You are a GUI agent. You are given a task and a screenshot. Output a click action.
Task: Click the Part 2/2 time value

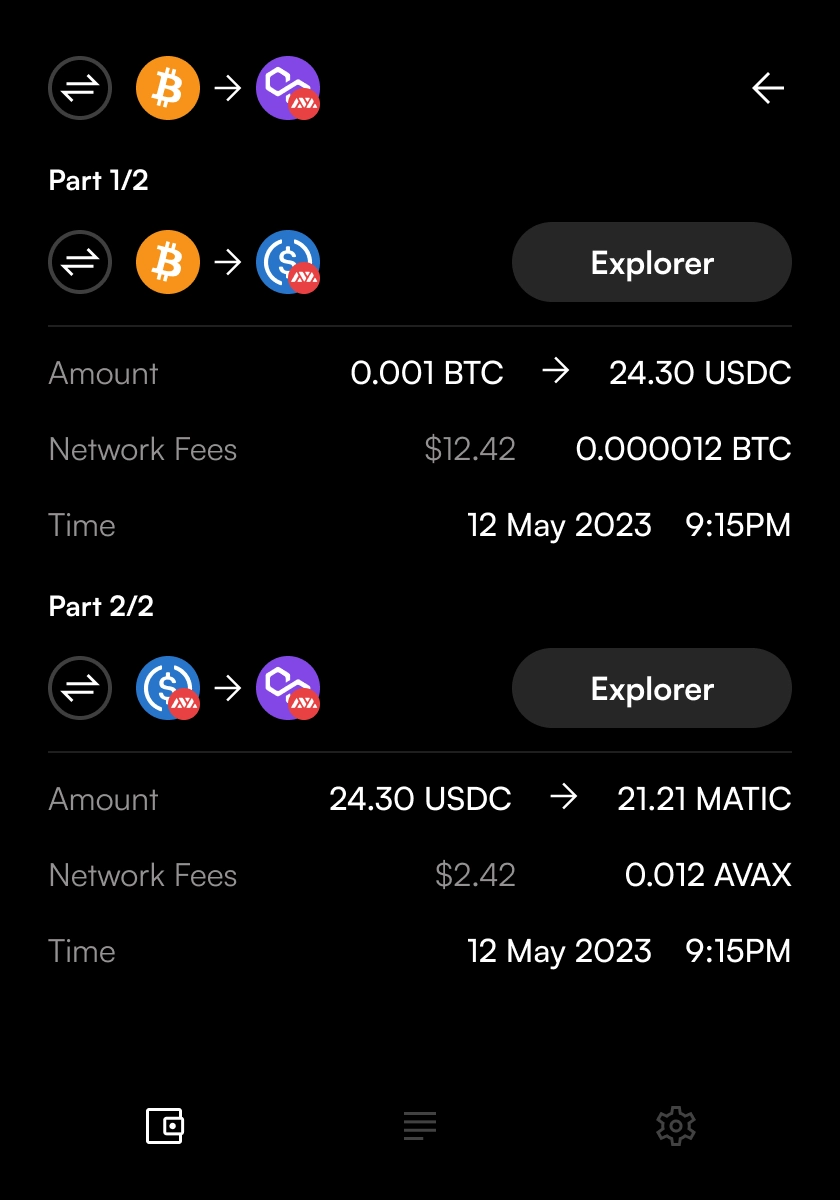coord(629,951)
